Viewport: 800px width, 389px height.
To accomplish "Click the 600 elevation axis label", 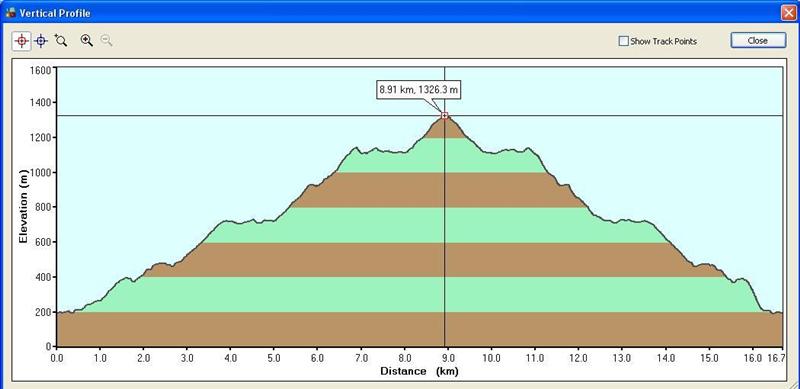I will click(x=44, y=242).
